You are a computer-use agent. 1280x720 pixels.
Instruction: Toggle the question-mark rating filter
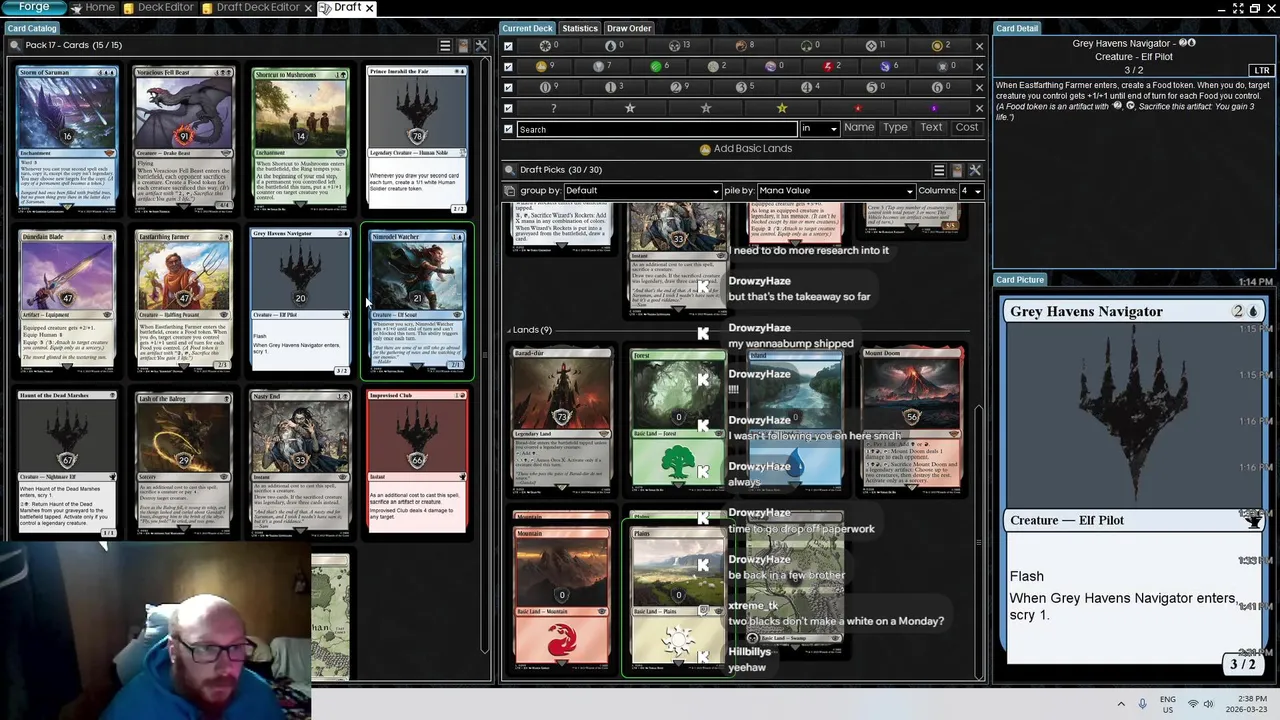coord(554,108)
